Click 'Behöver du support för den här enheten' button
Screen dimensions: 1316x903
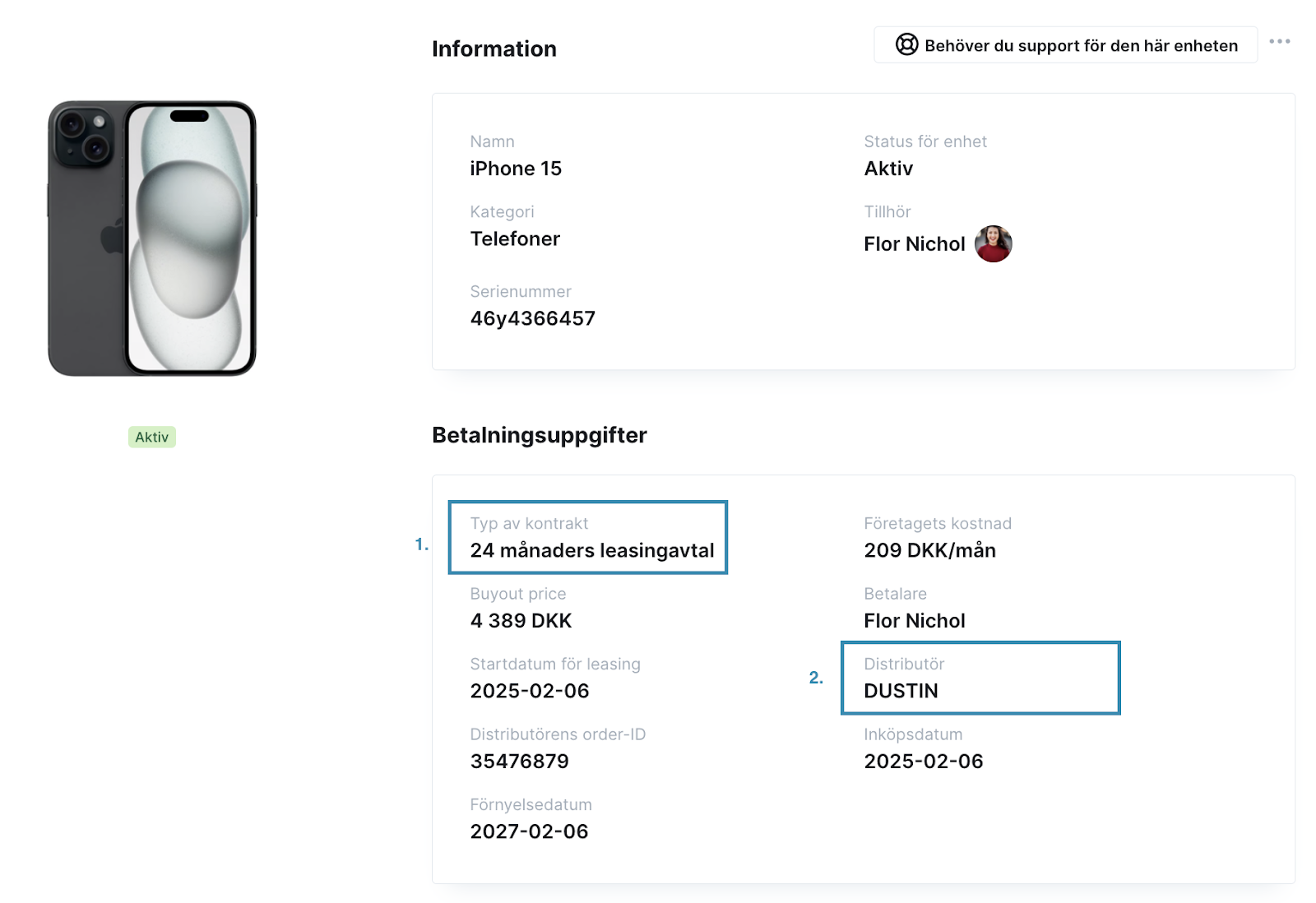tap(1065, 44)
